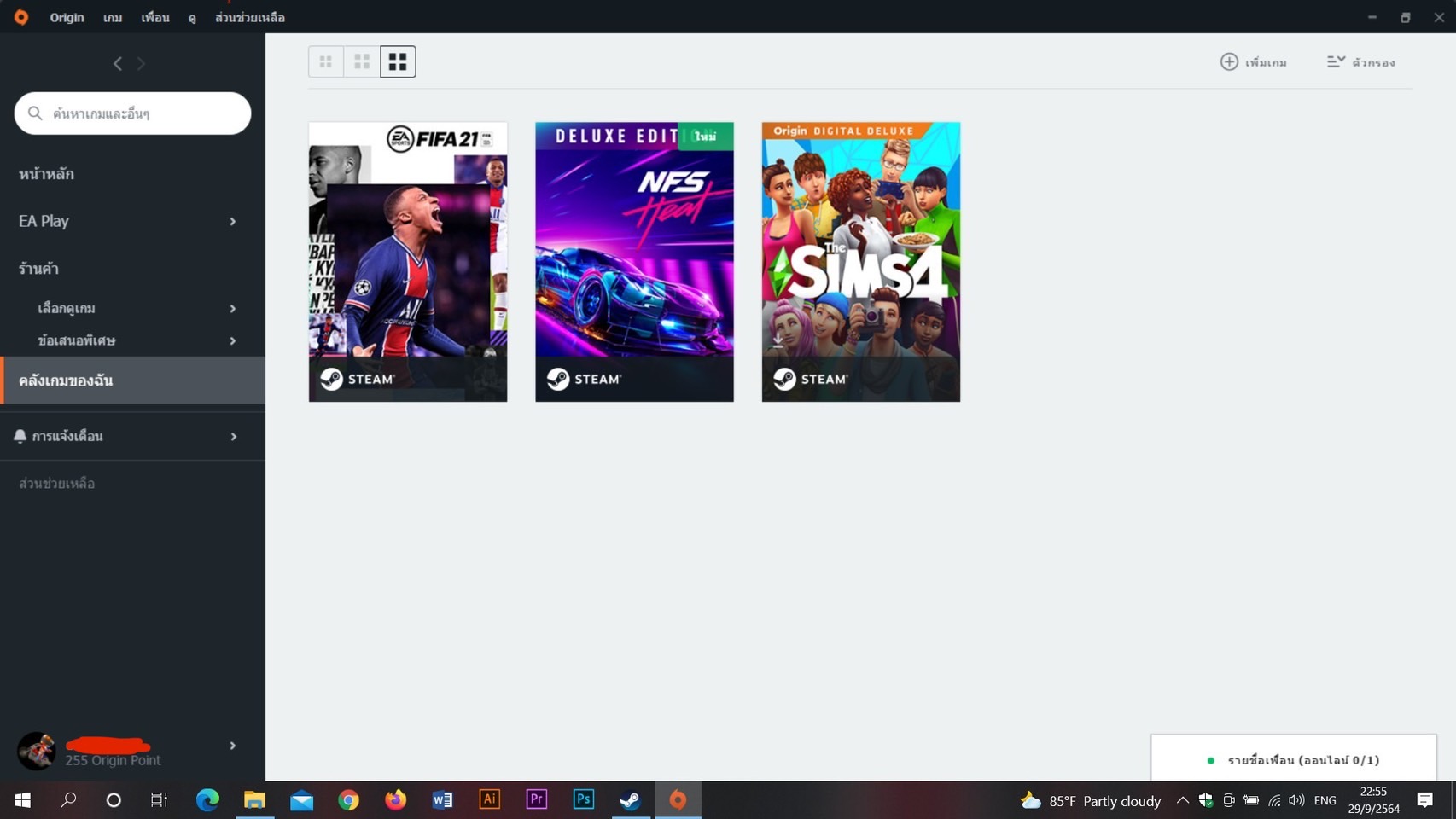Click the volume speaker tray icon
1456x819 pixels.
(x=1296, y=800)
